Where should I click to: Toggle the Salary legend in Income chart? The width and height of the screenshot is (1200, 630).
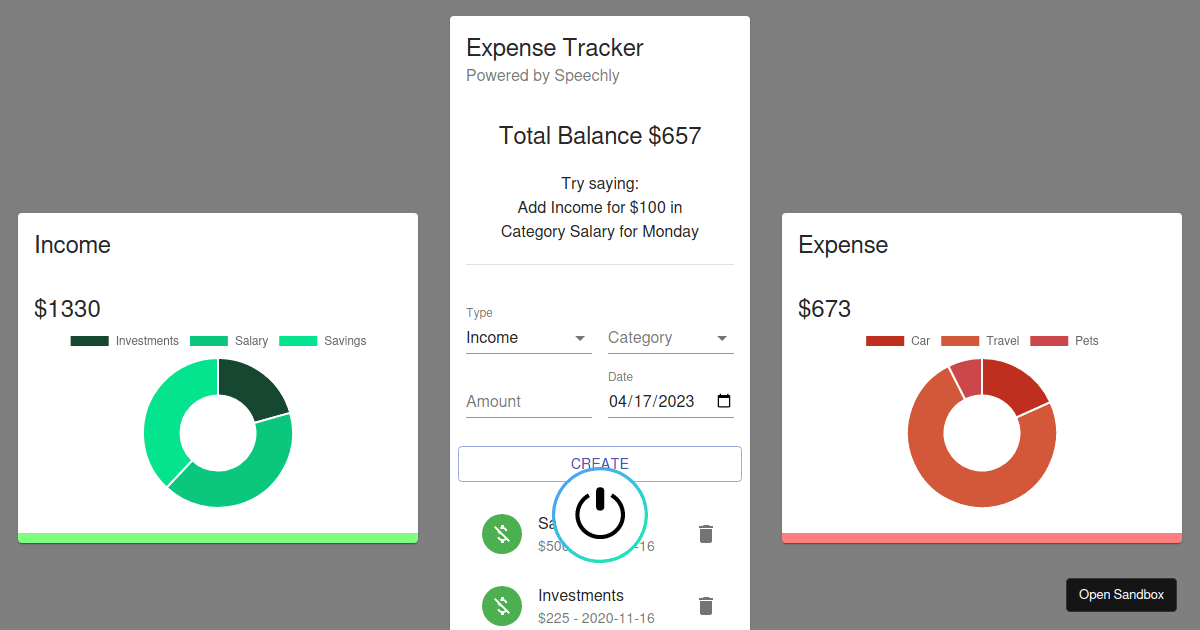point(229,341)
